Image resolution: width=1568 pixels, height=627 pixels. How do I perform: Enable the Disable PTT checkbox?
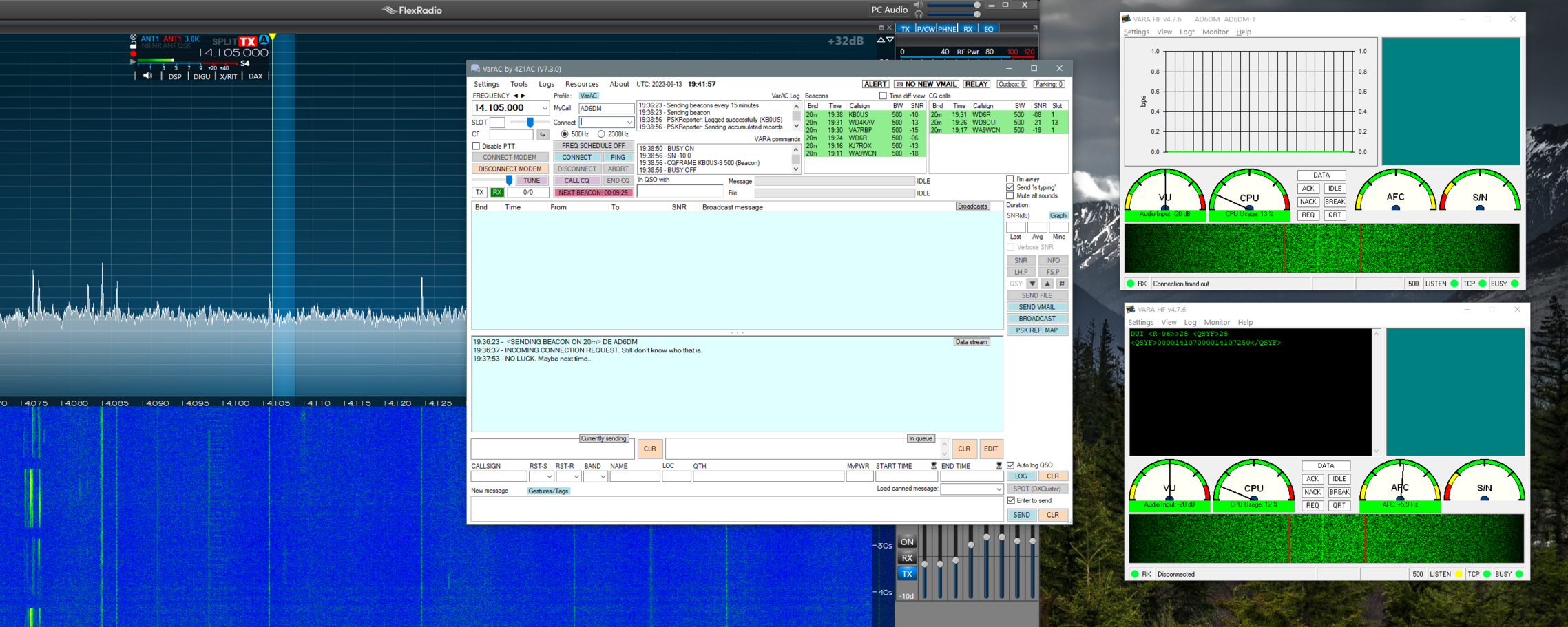(477, 146)
